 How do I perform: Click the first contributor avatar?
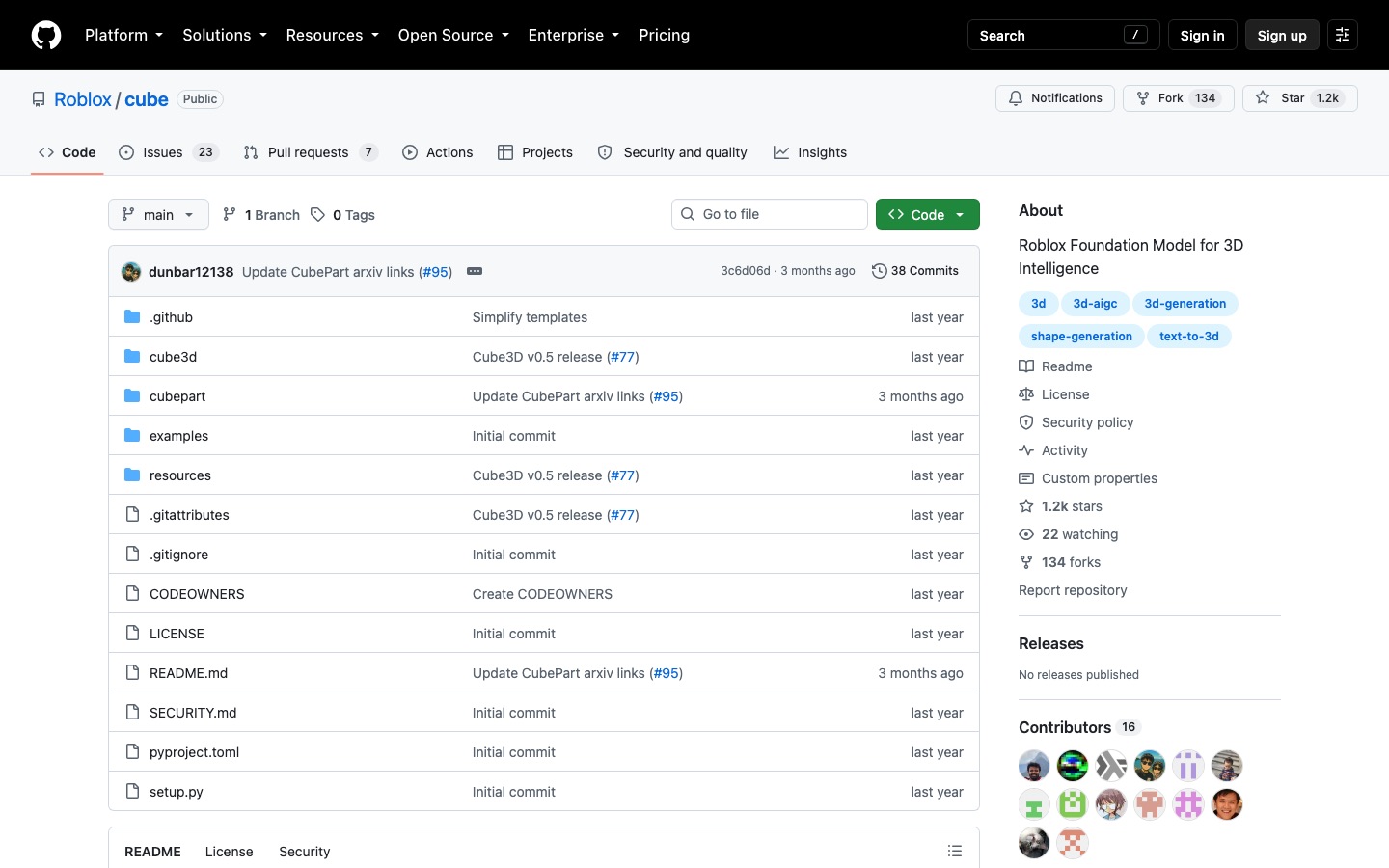[x=1034, y=766]
